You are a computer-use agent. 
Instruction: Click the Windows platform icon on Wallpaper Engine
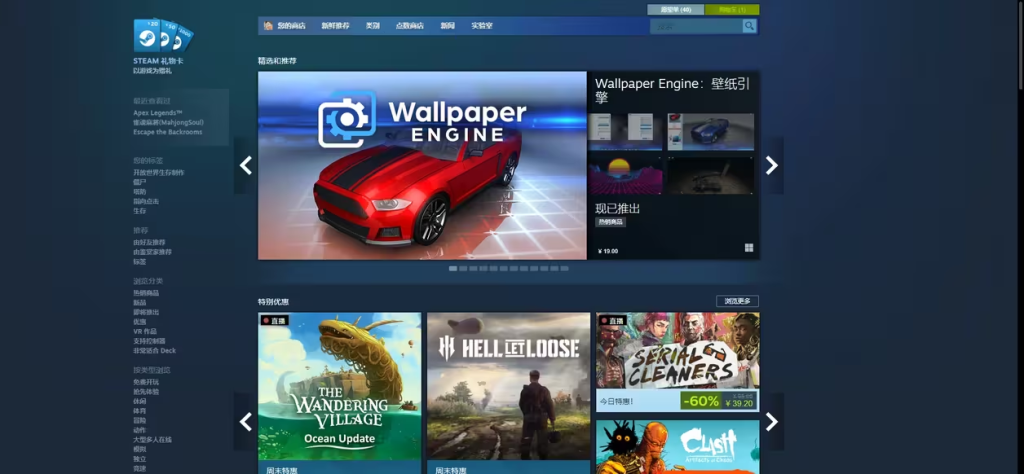[x=748, y=247]
